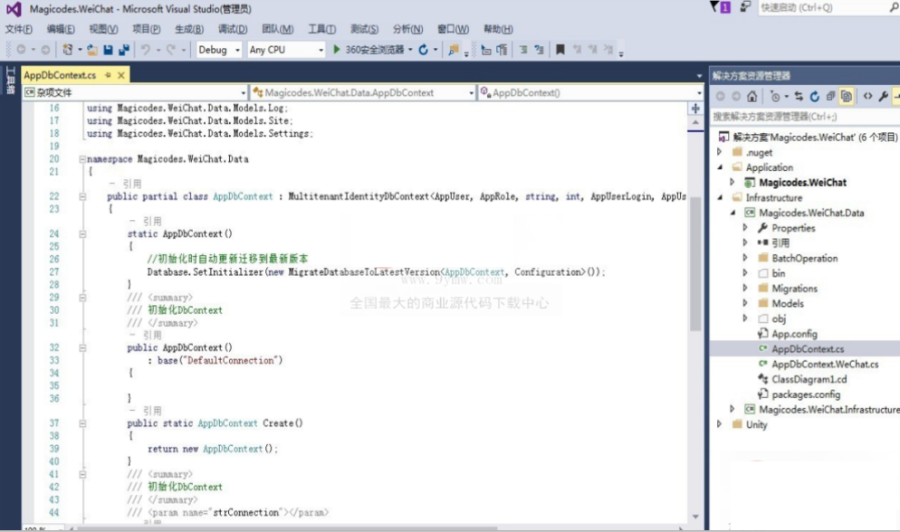
Task: Start debugging with green play arrow
Action: [x=337, y=49]
